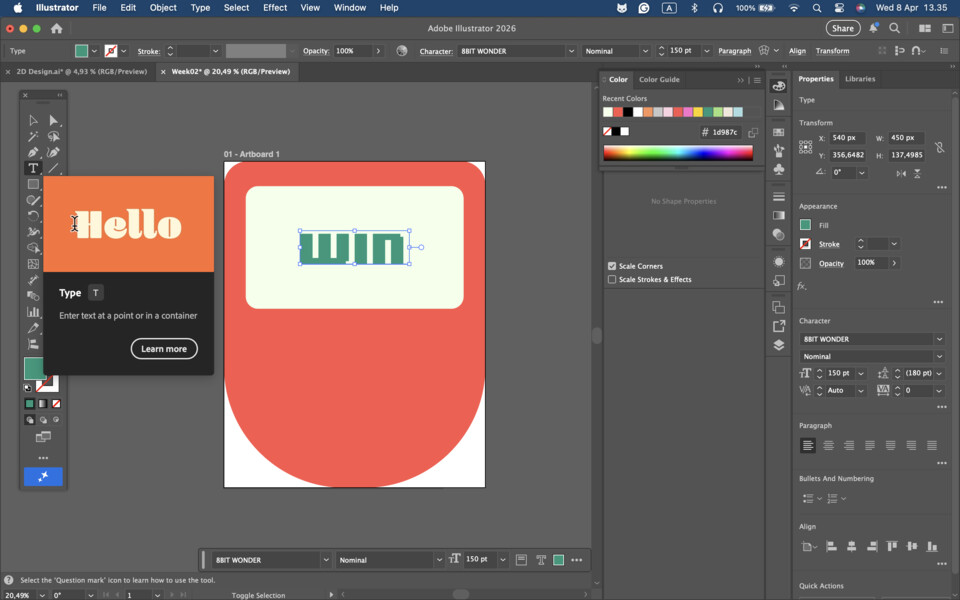
Task: Toggle left text alignment in Paragraph section
Action: [x=807, y=445]
